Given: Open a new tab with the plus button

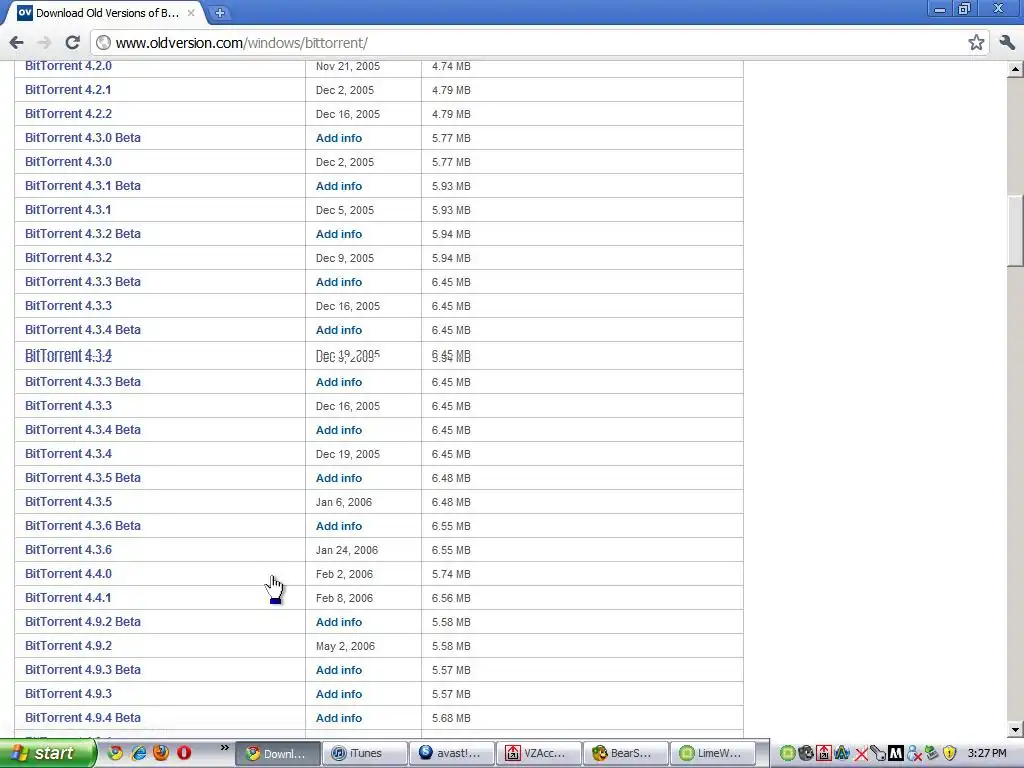Looking at the screenshot, I should pyautogui.click(x=220, y=12).
